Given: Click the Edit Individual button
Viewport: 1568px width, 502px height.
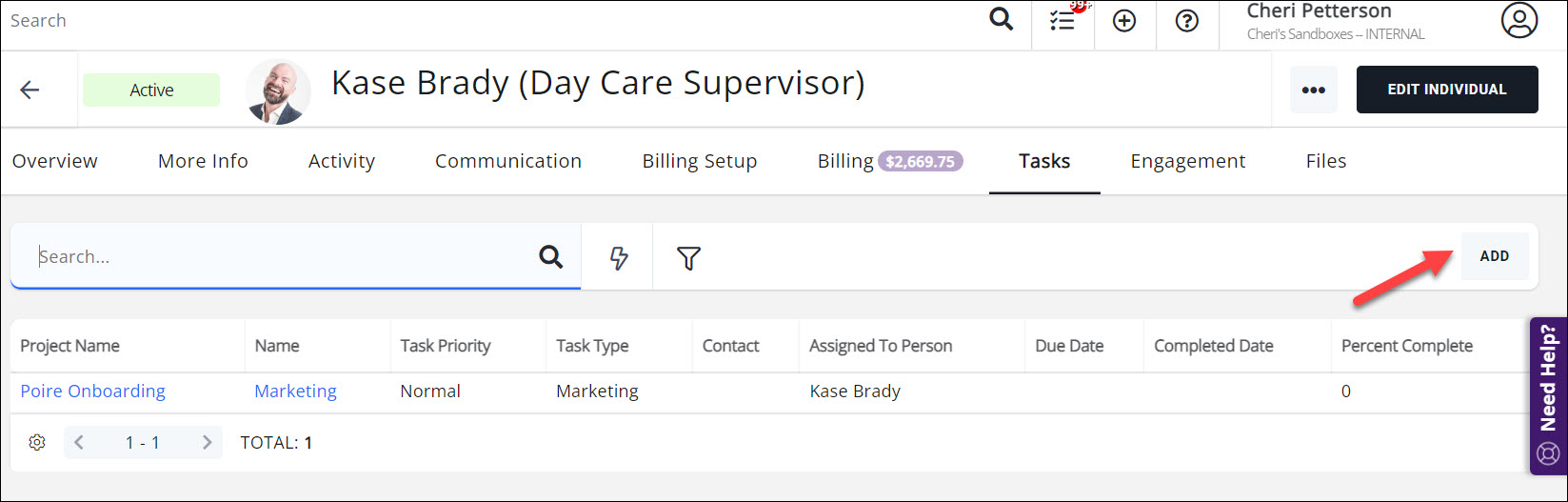Looking at the screenshot, I should (1446, 90).
